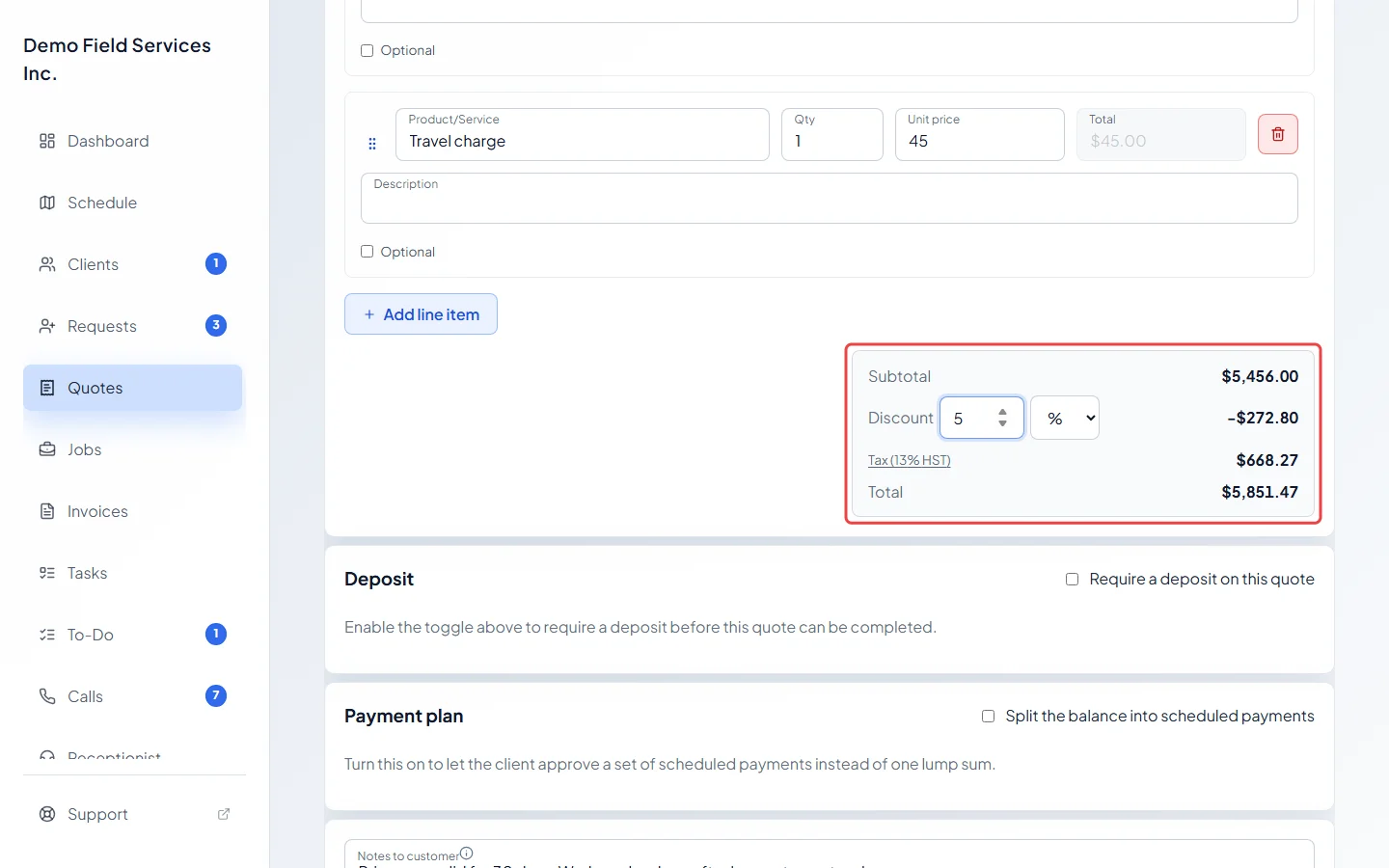
Task: Click the line Total field showing $45.00
Action: click(x=1161, y=134)
